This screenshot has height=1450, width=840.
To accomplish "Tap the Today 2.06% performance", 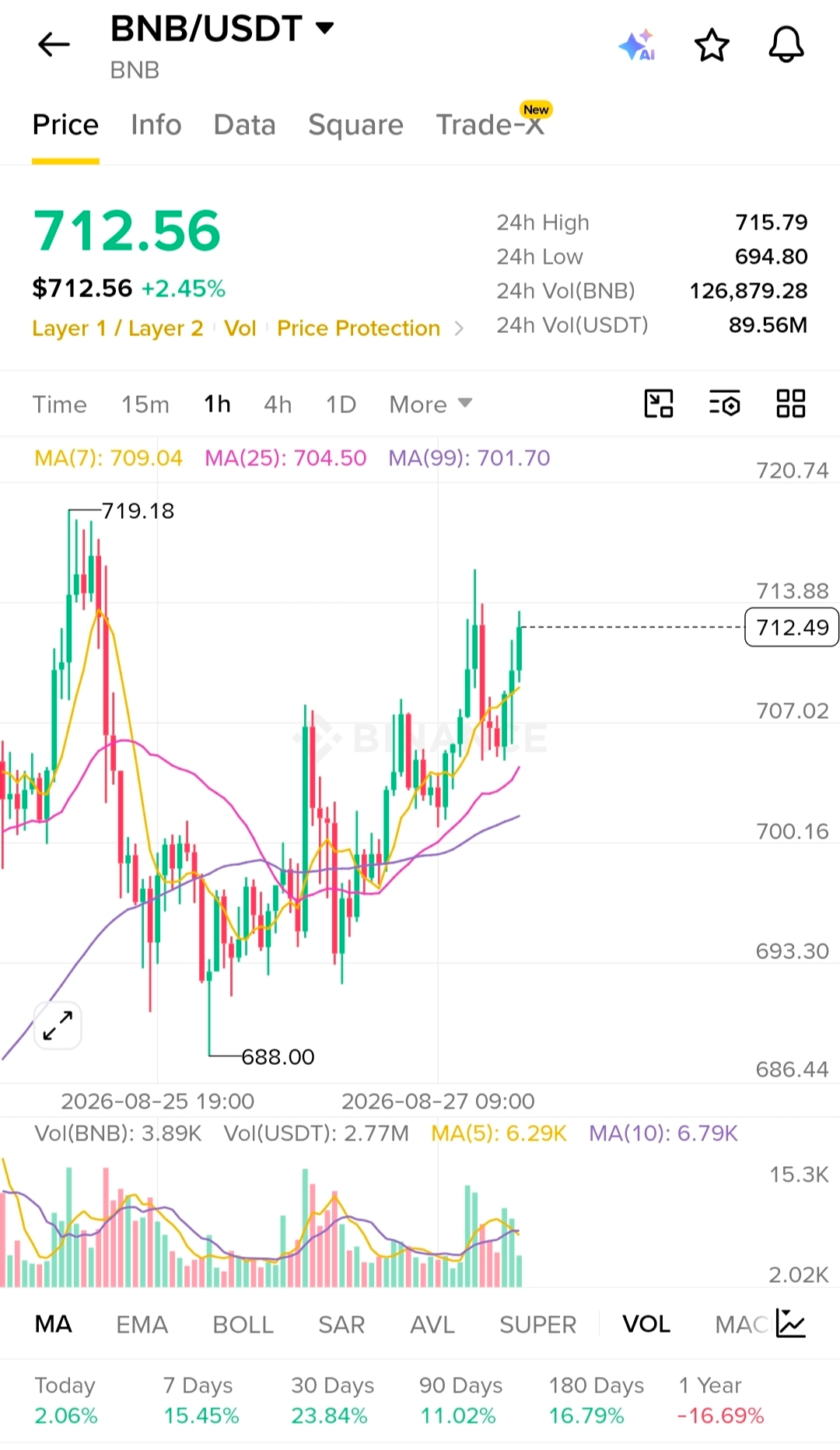I will [x=66, y=1400].
